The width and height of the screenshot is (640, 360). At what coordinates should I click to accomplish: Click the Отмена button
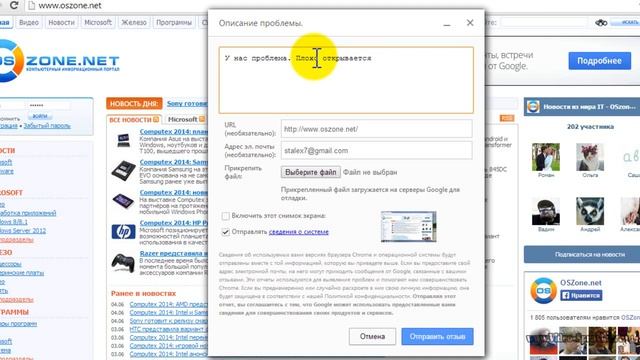tap(372, 336)
